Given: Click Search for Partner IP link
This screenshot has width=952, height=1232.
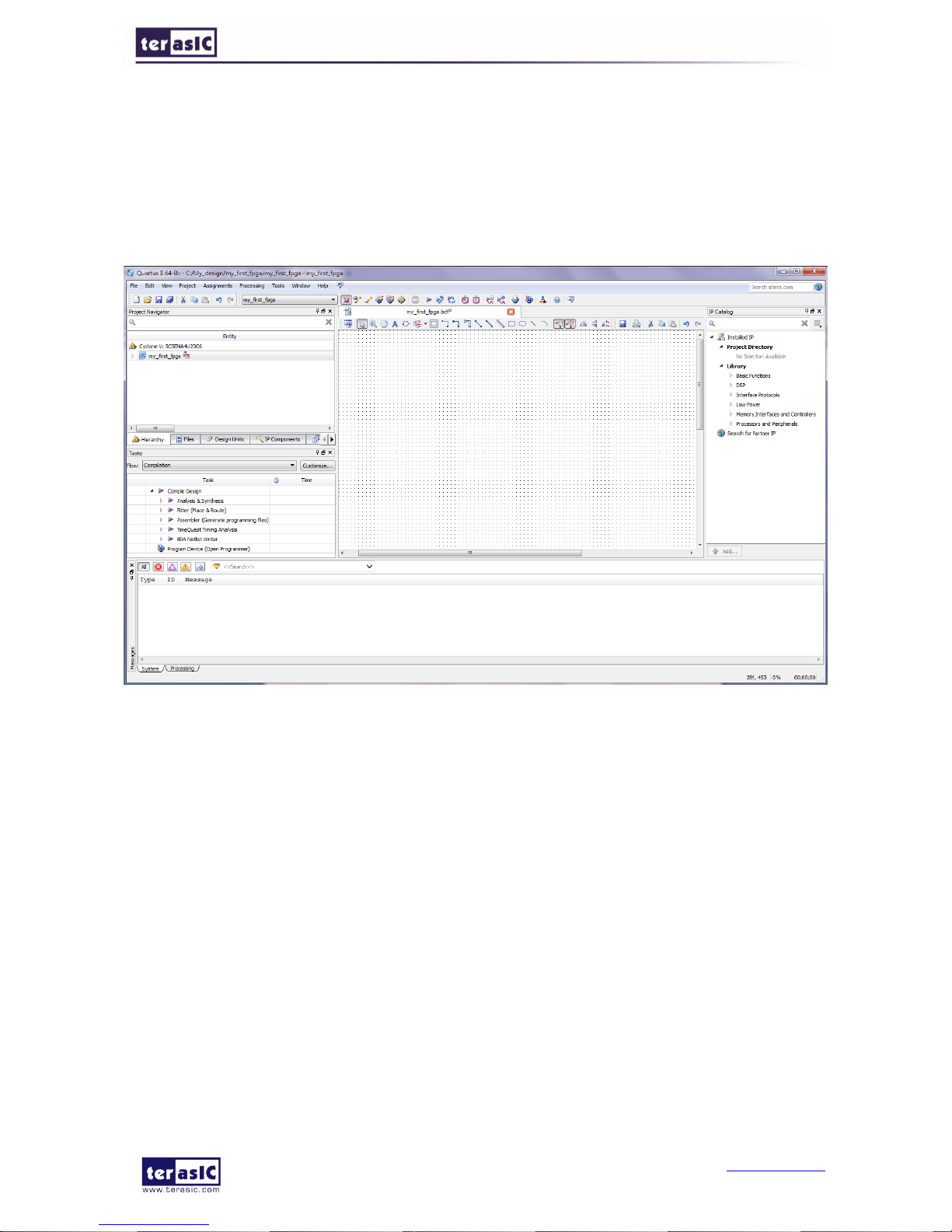Looking at the screenshot, I should pos(751,434).
